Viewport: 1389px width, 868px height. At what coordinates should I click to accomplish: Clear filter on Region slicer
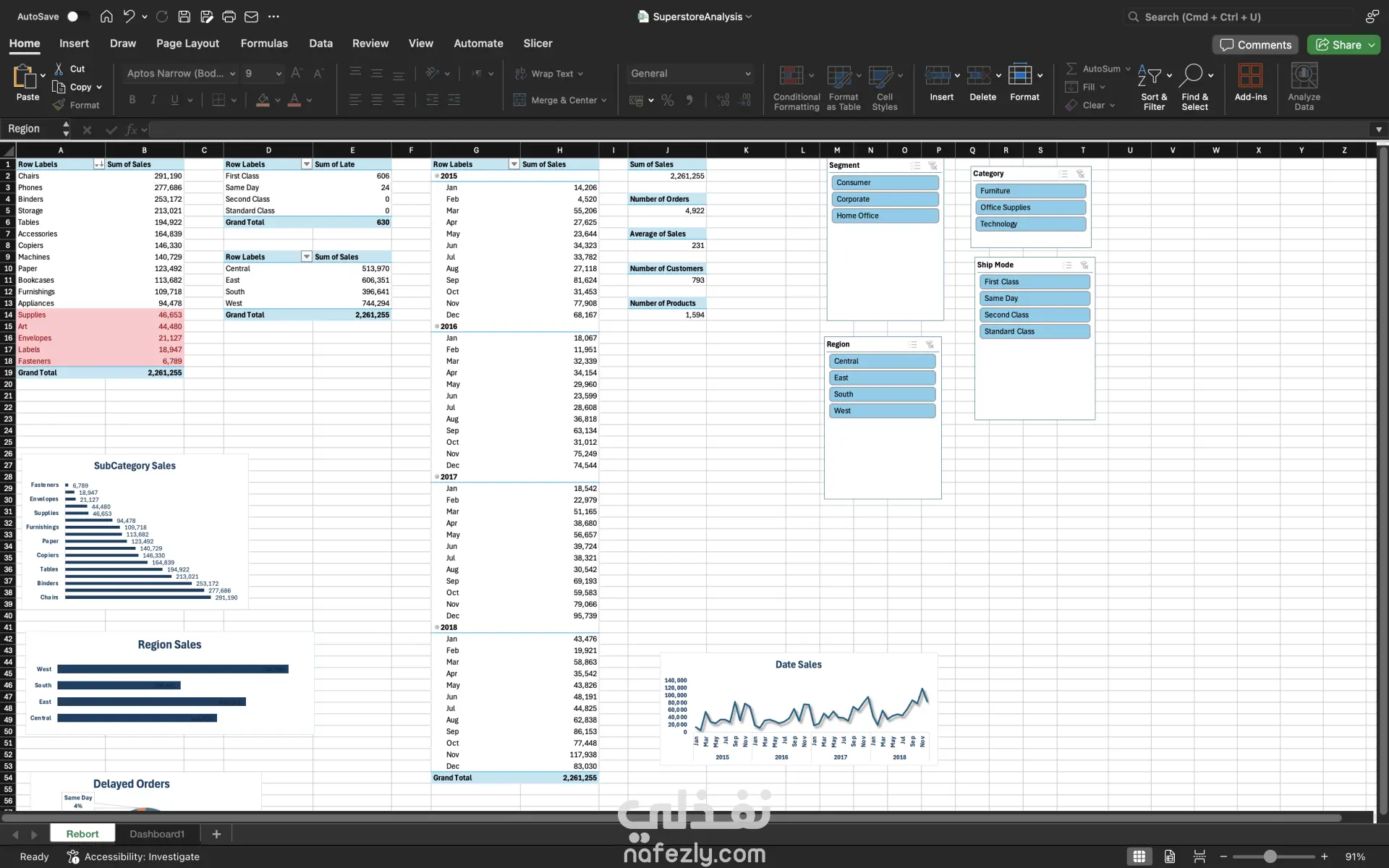coord(930,344)
